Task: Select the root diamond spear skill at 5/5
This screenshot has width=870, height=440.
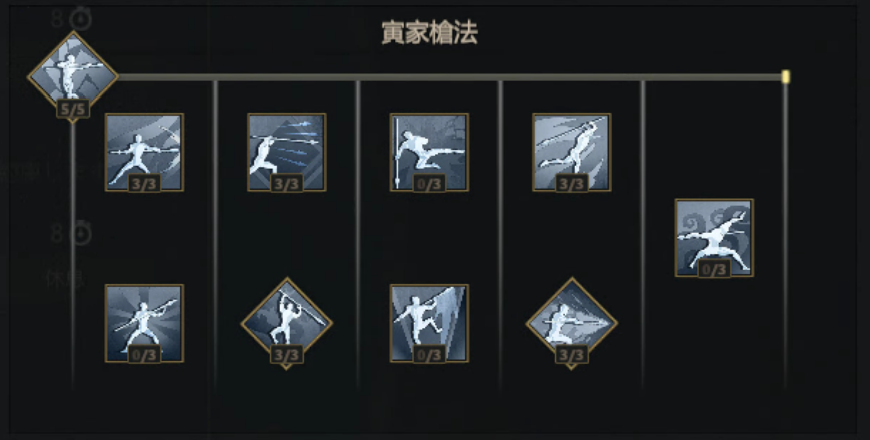Action: click(x=73, y=75)
